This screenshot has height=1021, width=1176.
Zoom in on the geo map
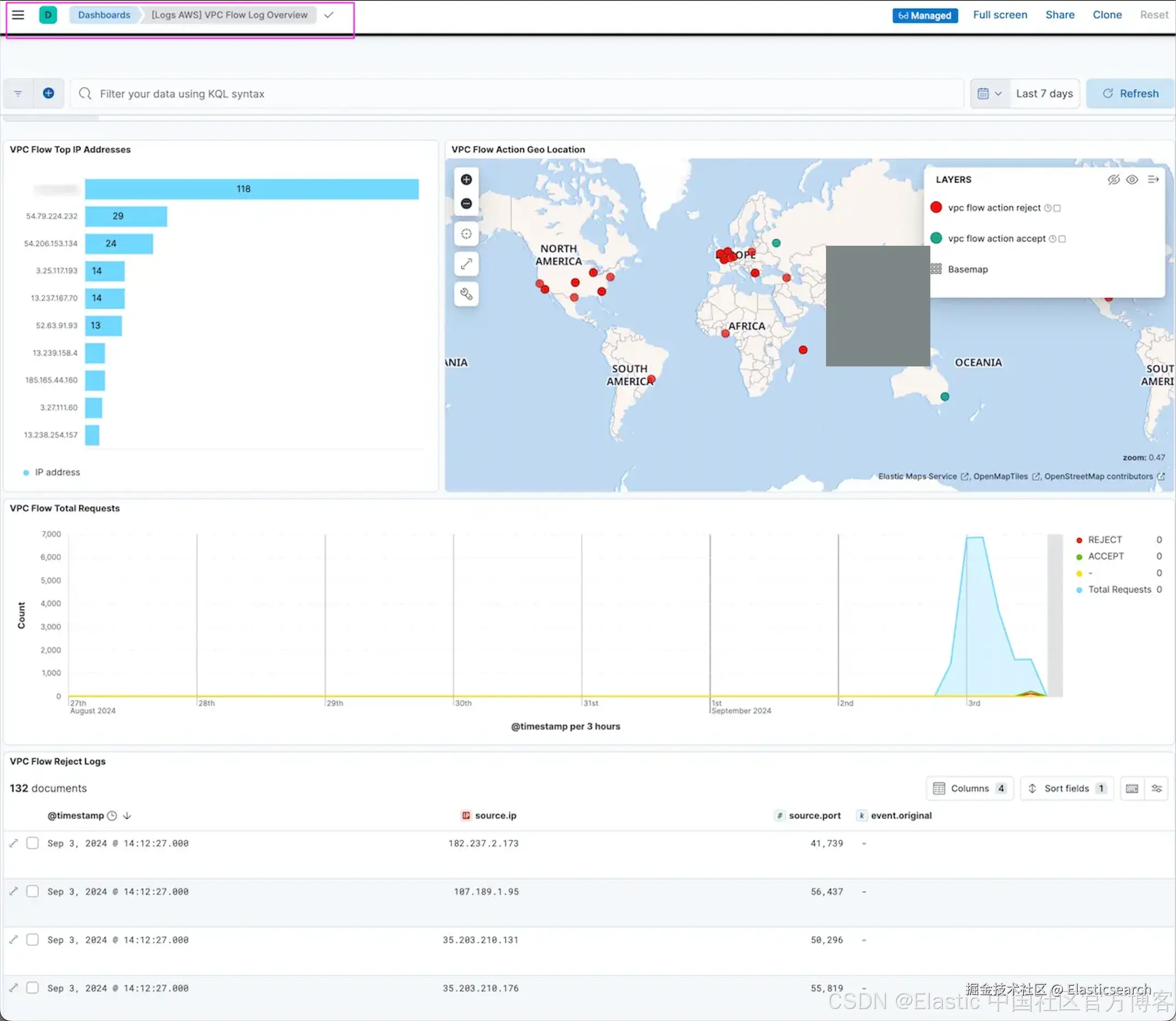(466, 179)
